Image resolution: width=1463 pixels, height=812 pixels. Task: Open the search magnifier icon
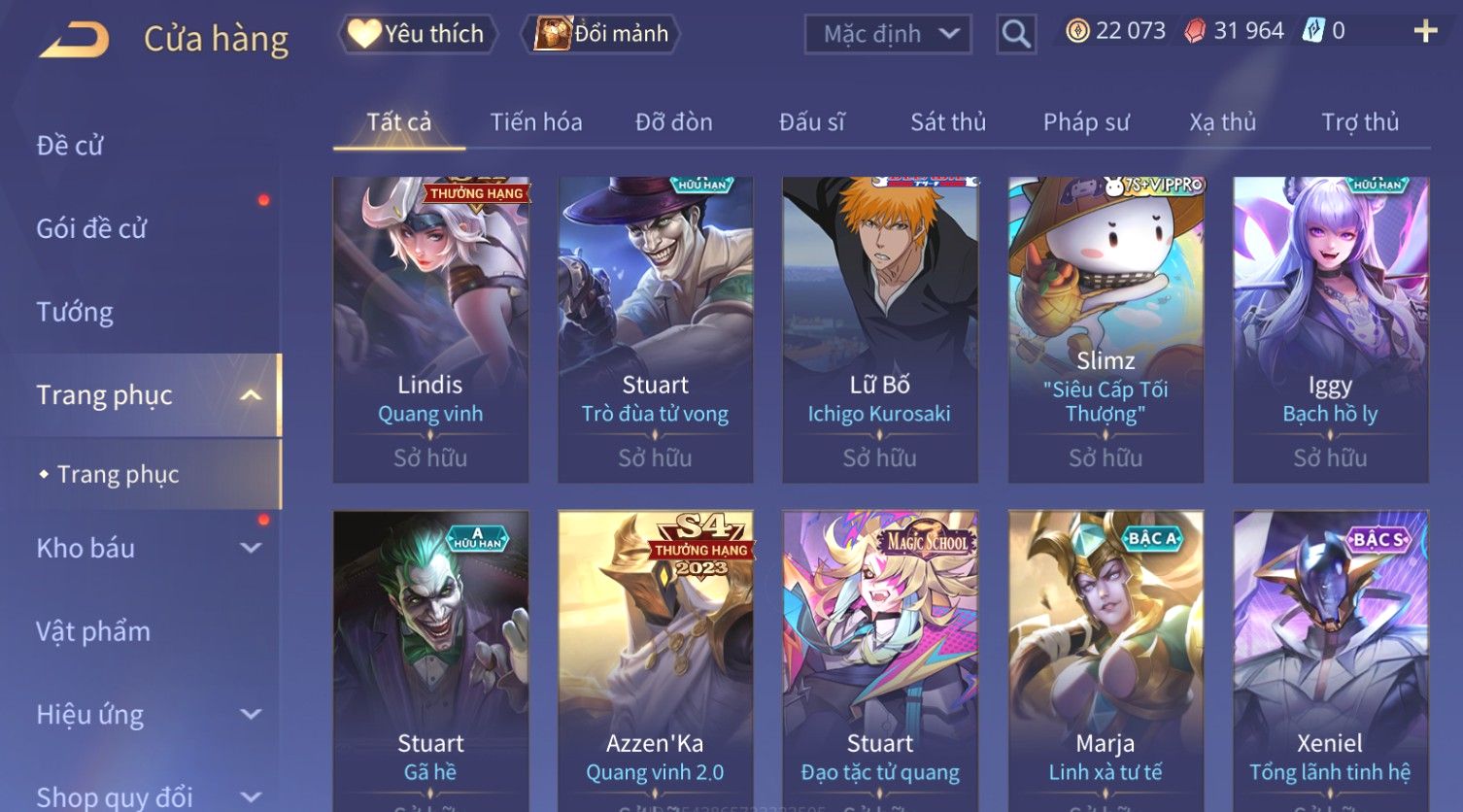pyautogui.click(x=1016, y=34)
